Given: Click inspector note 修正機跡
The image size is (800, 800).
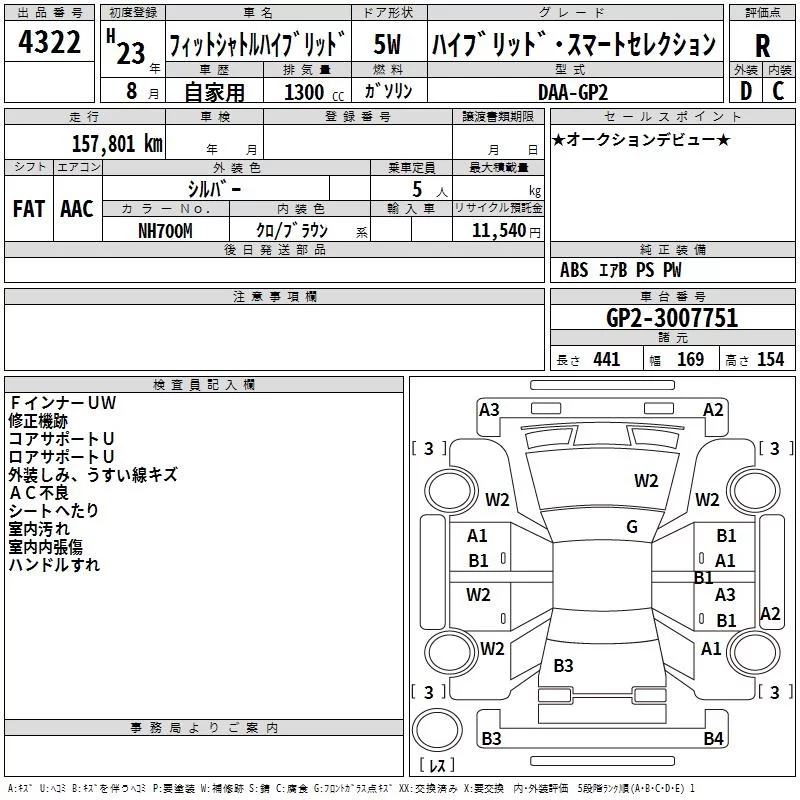Looking at the screenshot, I should point(38,421).
